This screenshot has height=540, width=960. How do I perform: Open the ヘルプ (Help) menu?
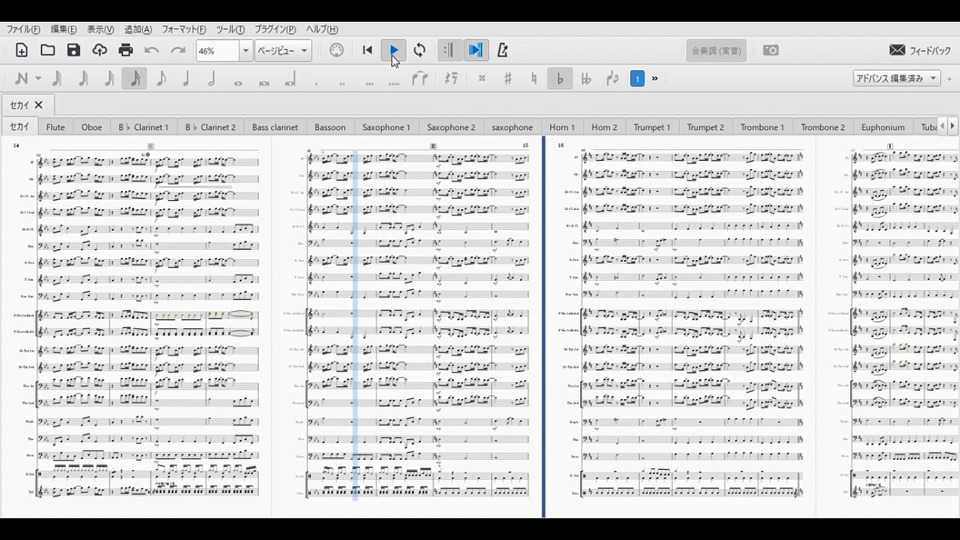pos(322,29)
